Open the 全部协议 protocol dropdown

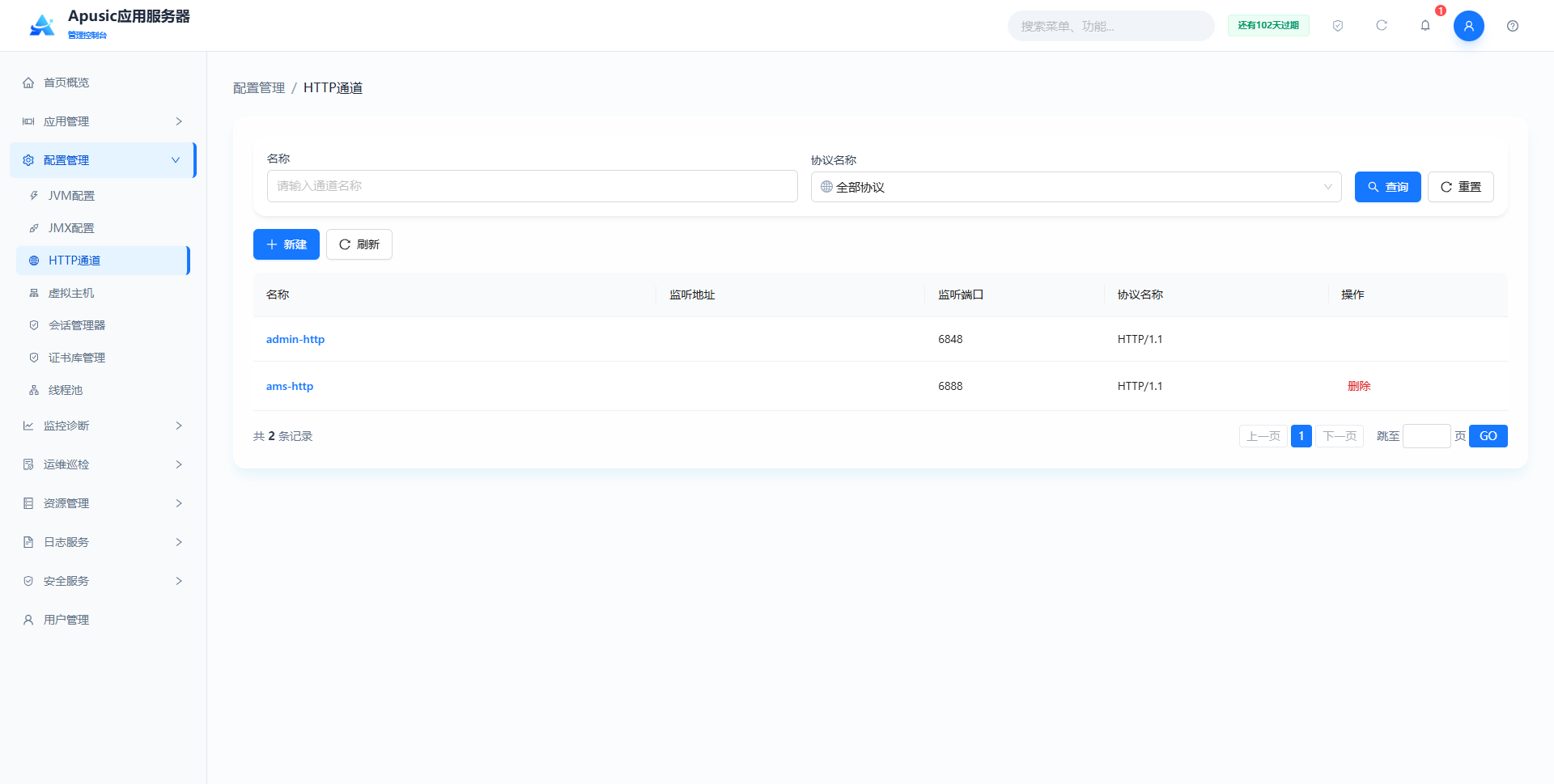coord(1076,187)
